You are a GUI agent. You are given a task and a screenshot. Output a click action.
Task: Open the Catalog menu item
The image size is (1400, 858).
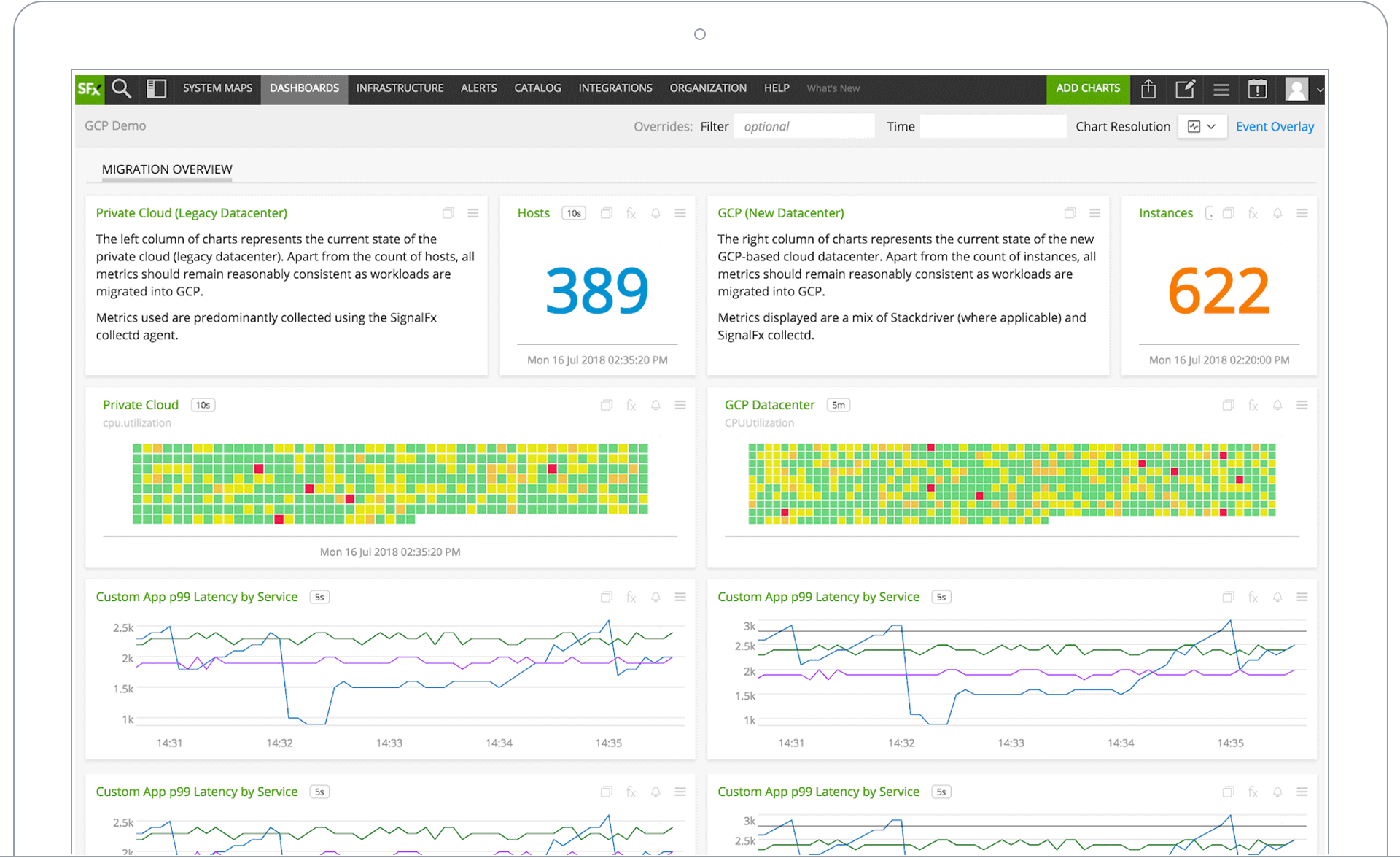coord(537,88)
